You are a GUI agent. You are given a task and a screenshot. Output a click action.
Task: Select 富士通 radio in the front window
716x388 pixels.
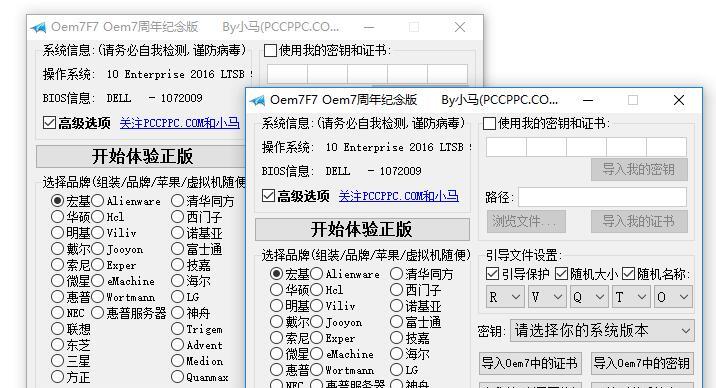pyautogui.click(x=396, y=322)
